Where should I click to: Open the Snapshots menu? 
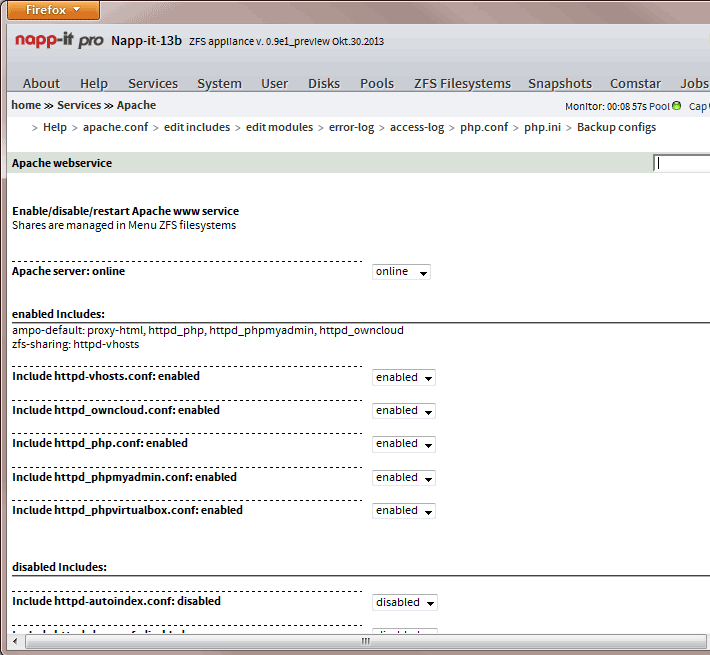560,84
